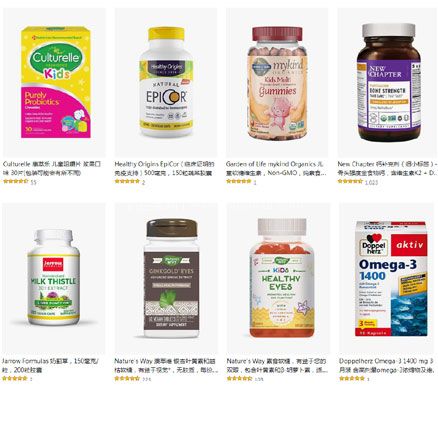Click the Garden of Life mykind Organics title

276,168
